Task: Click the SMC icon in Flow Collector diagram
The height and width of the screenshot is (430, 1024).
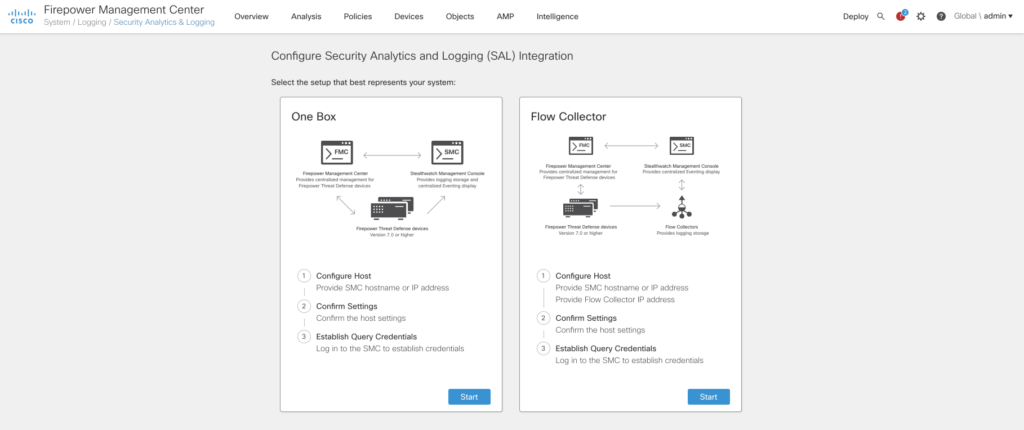Action: tap(682, 145)
